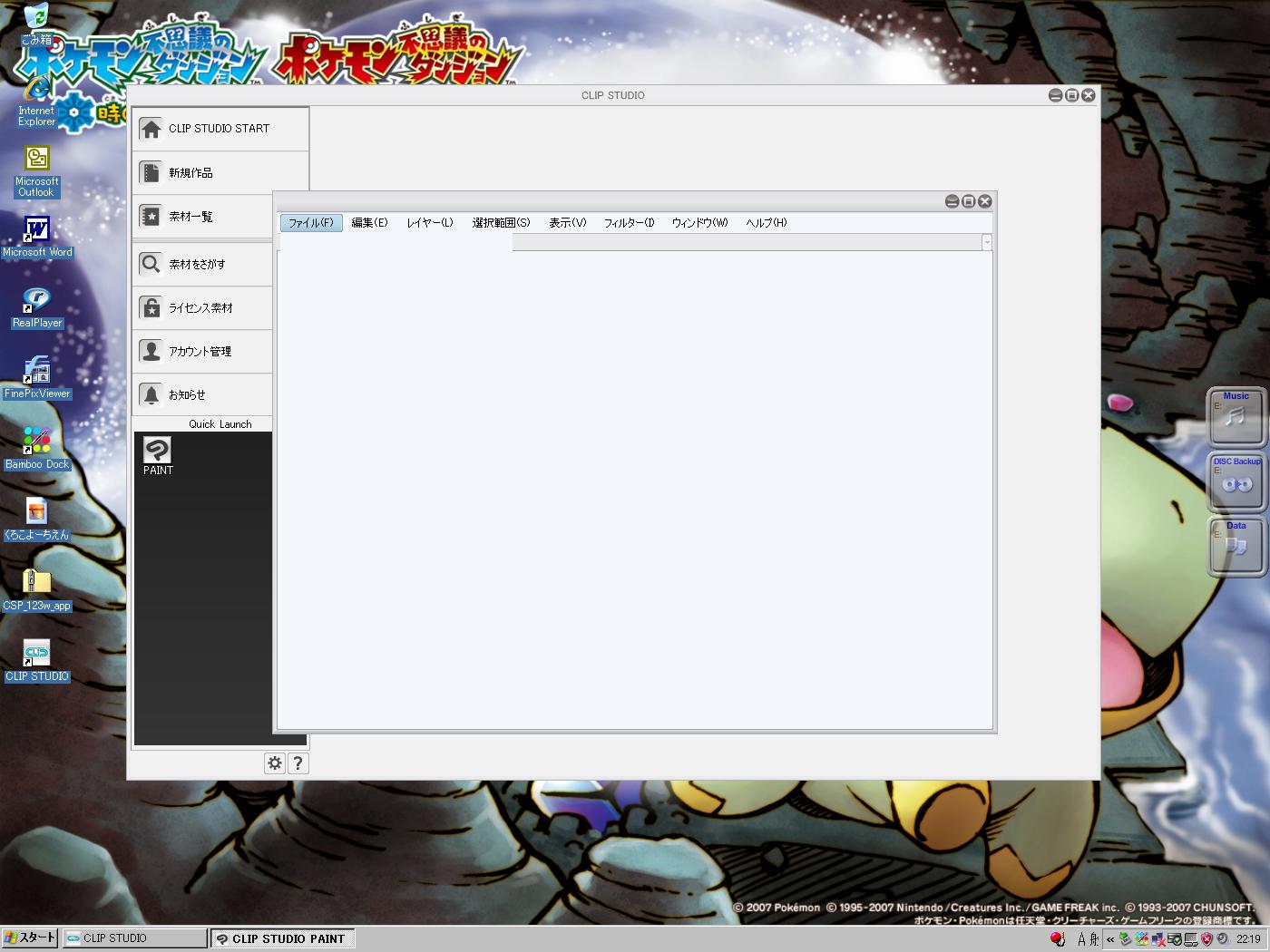This screenshot has width=1270, height=952.
Task: Select Internet Explorer desktop icon
Action: [36, 101]
